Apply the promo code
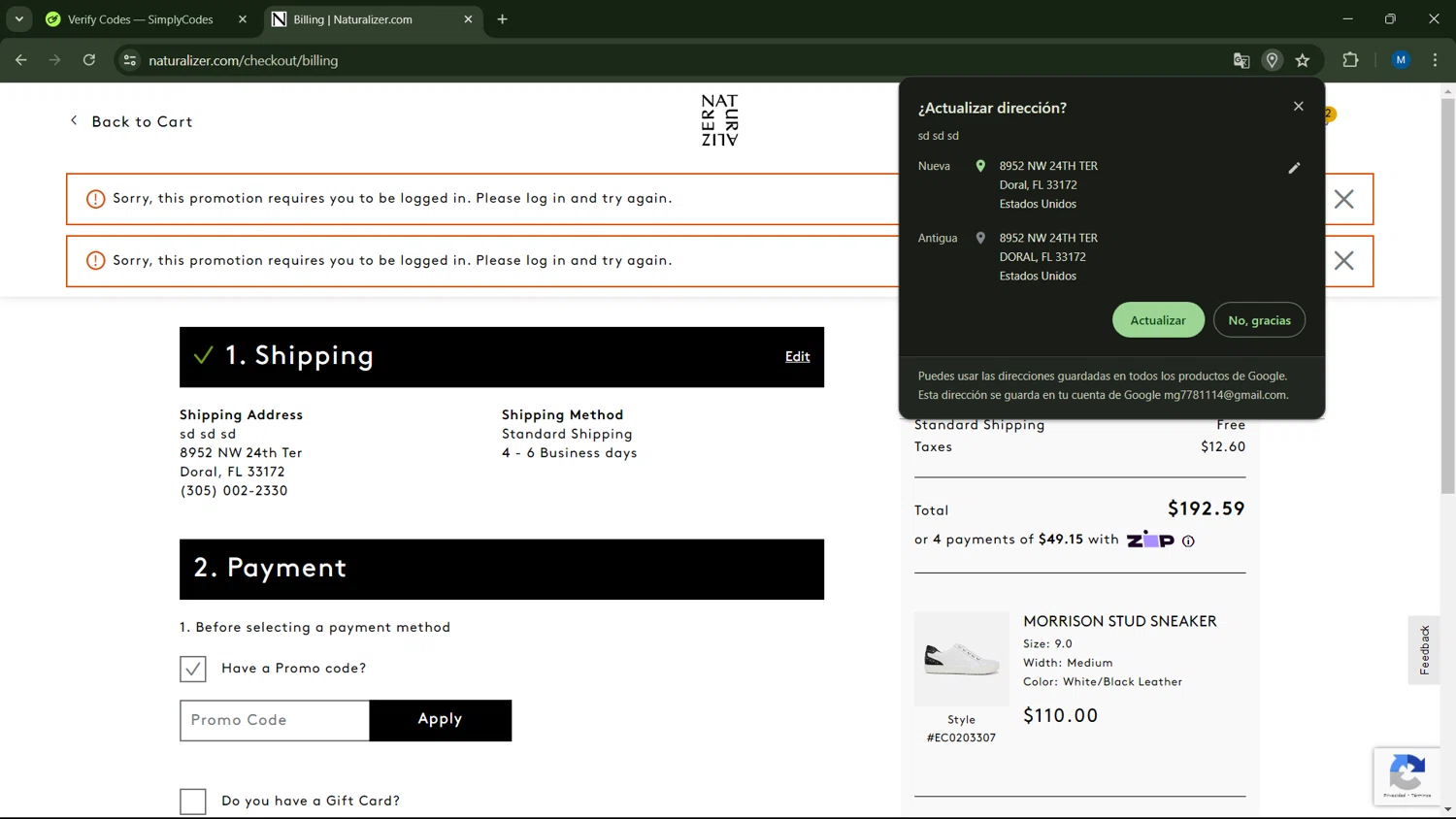The image size is (1456, 819). (x=441, y=720)
